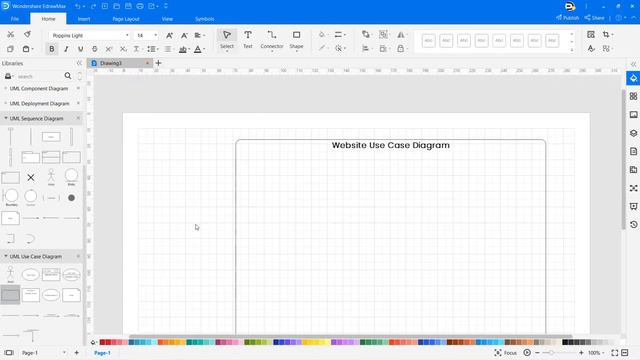This screenshot has width=640, height=360.
Task: Toggle Bold formatting
Action: (52, 49)
